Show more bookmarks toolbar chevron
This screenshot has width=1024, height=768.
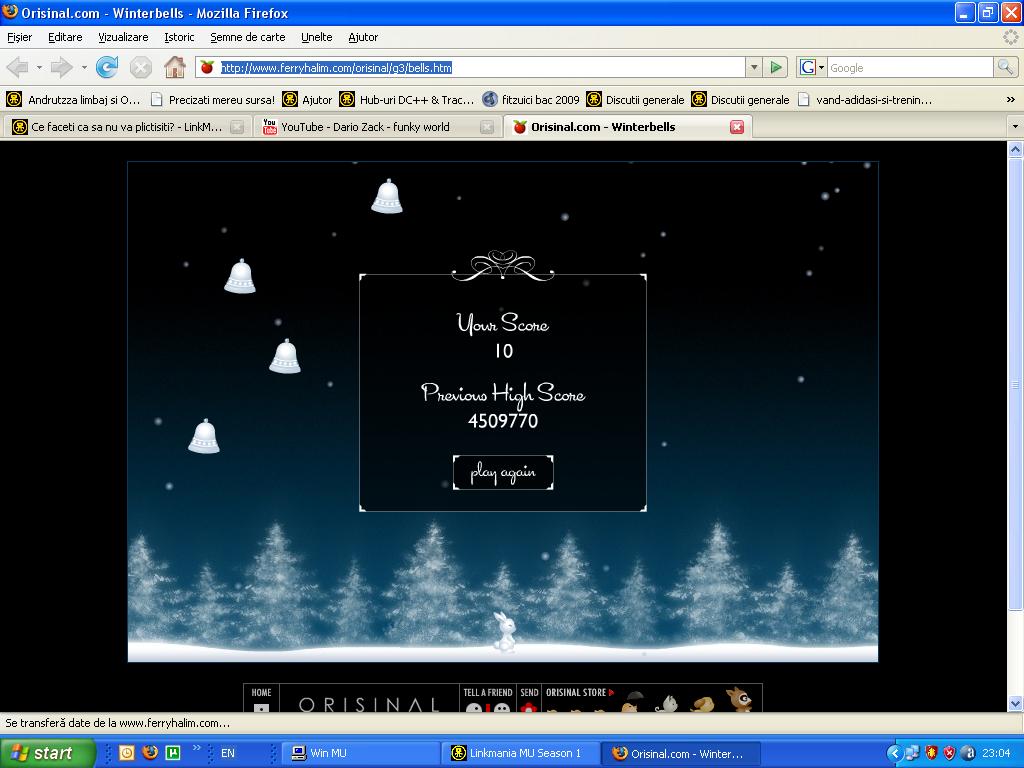point(1010,100)
